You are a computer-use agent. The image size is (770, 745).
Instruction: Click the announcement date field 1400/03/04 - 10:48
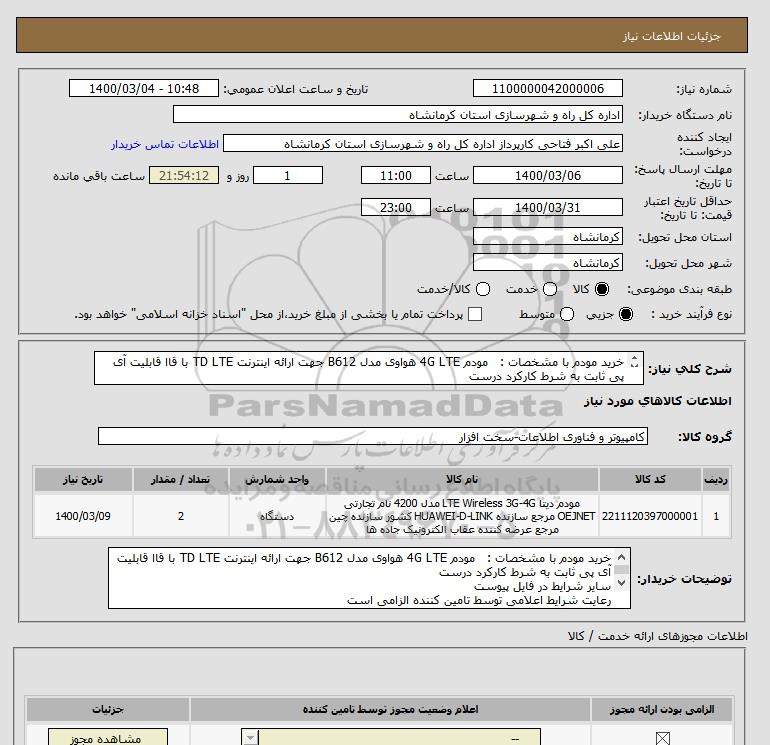[144, 89]
